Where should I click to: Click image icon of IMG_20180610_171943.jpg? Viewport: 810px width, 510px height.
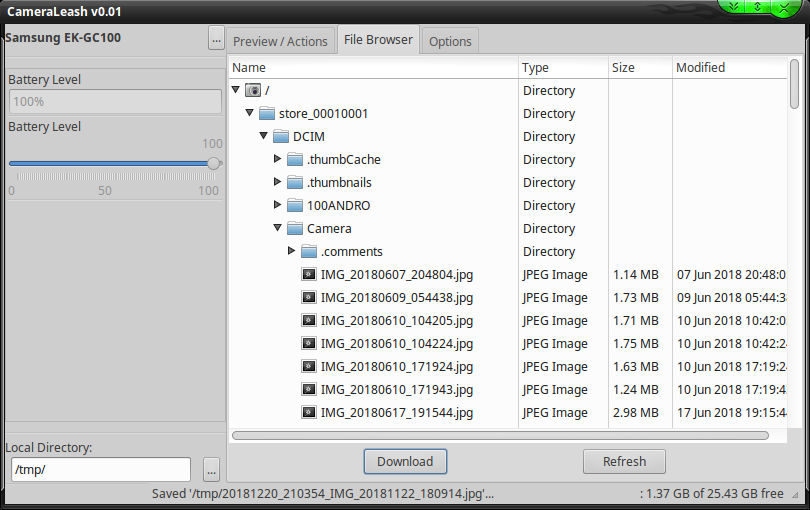(309, 389)
